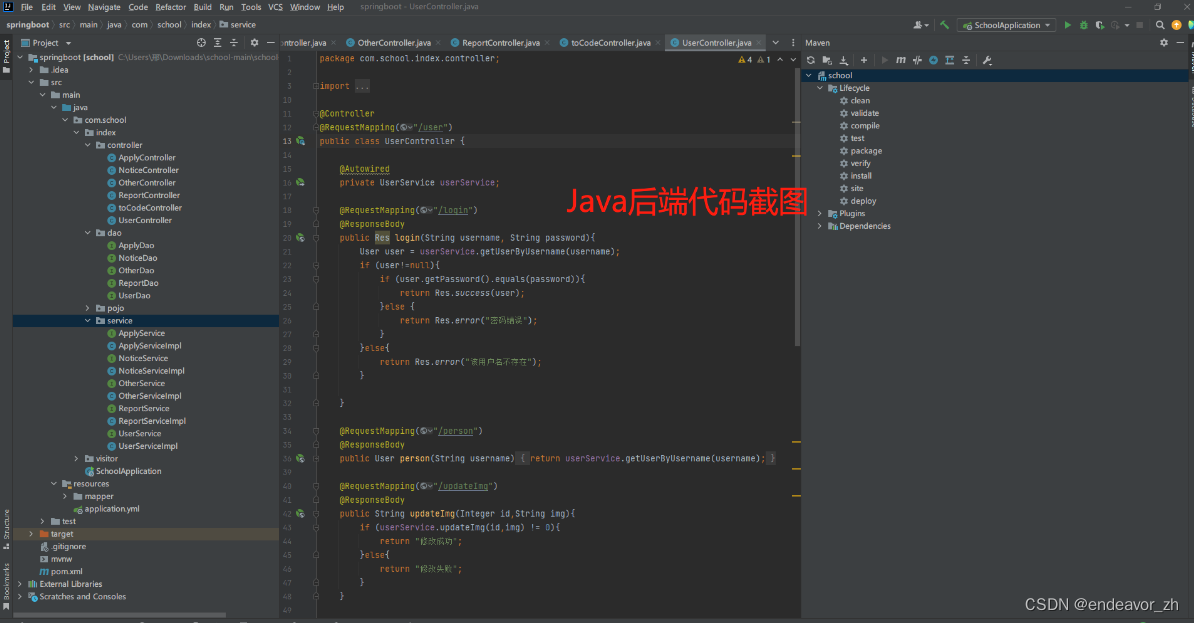1194x623 pixels.
Task: Build project with the hammer icon
Action: (944, 25)
